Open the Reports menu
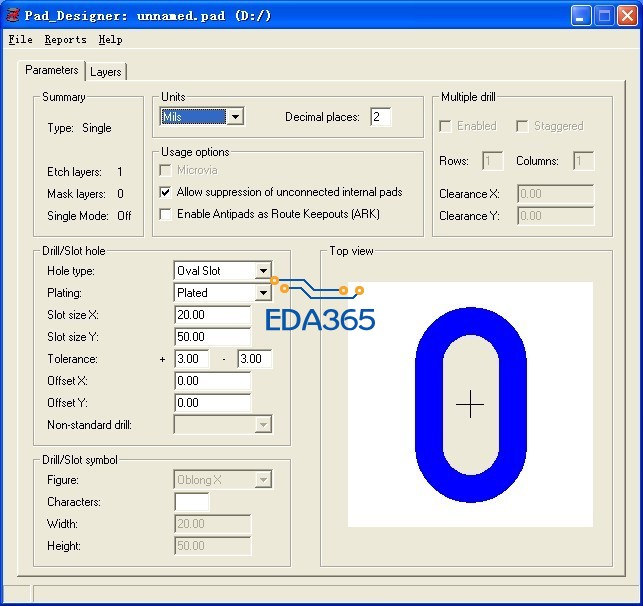 click(66, 40)
